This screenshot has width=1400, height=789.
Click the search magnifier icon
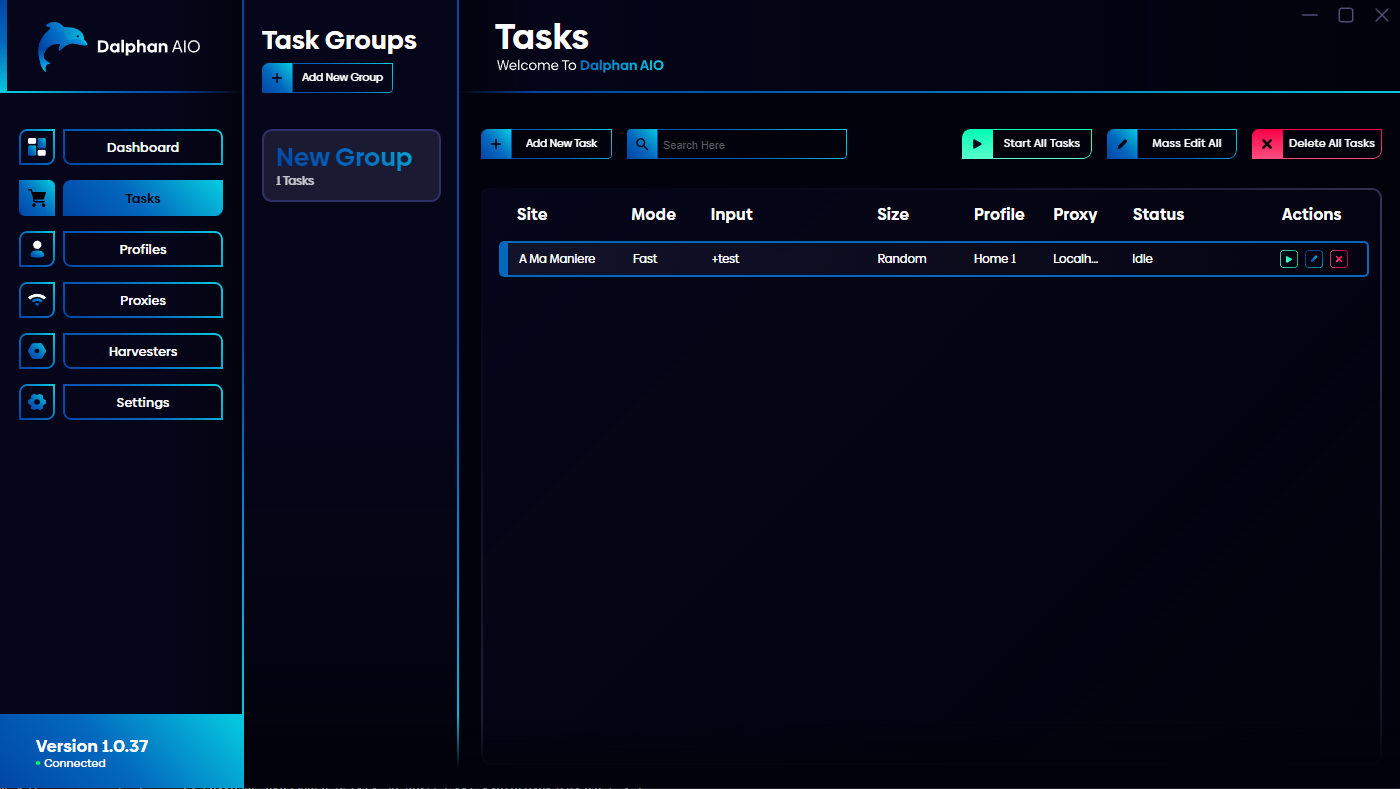point(642,144)
